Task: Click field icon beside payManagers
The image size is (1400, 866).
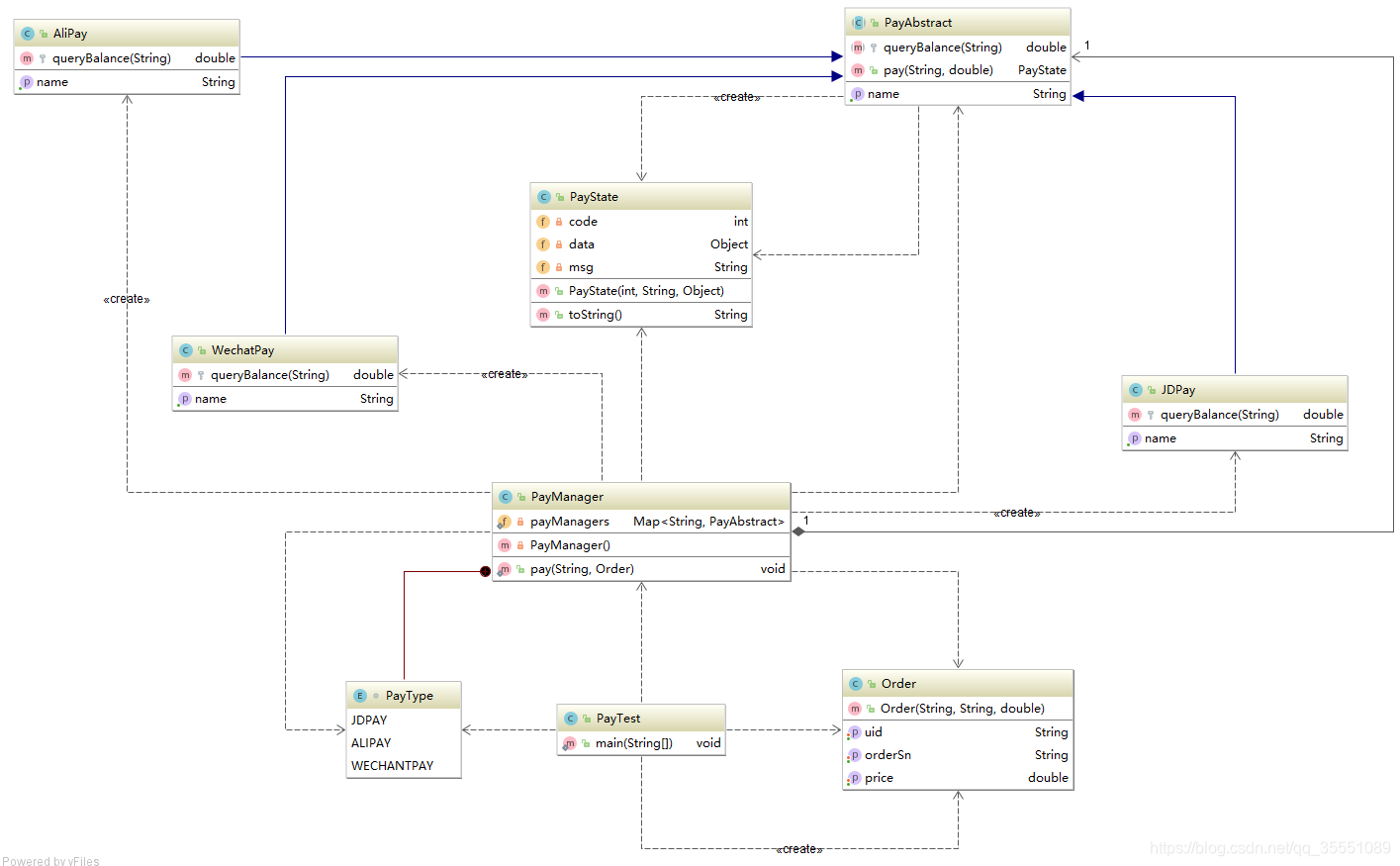Action: coord(505,522)
